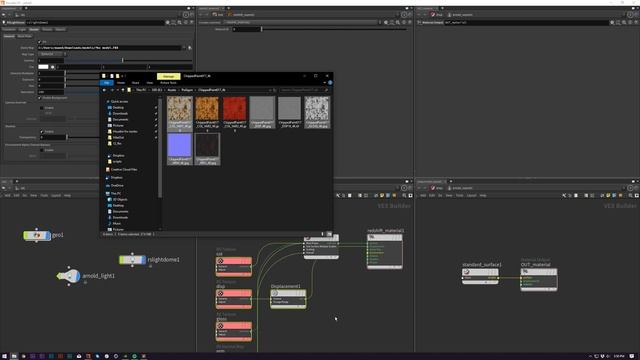The height and width of the screenshot is (360, 640).
Task: Click the gear icon in the RSLightDome parameter header
Action: (168, 22)
